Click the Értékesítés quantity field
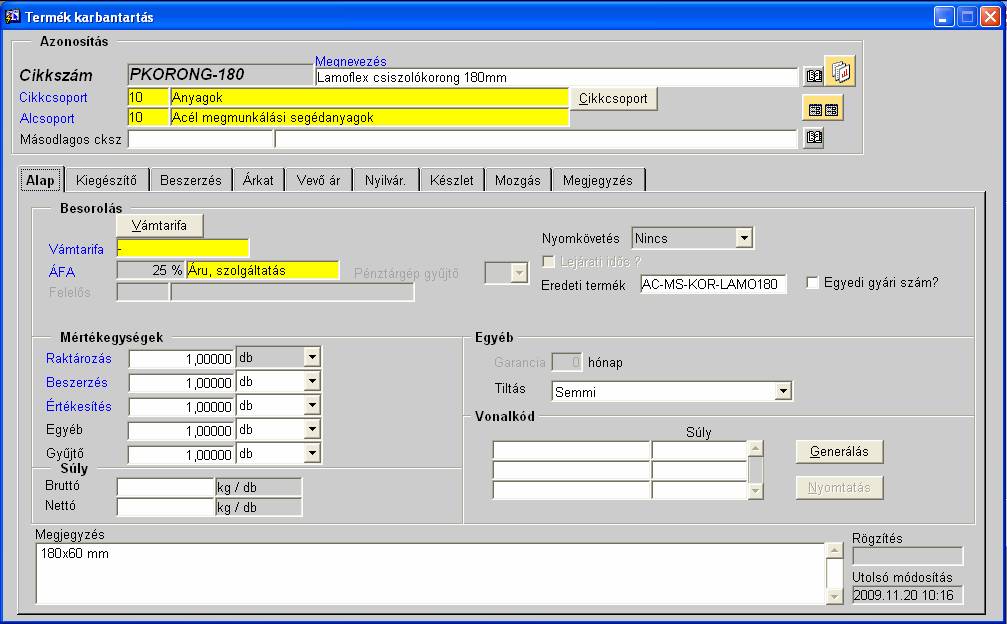 (x=182, y=406)
